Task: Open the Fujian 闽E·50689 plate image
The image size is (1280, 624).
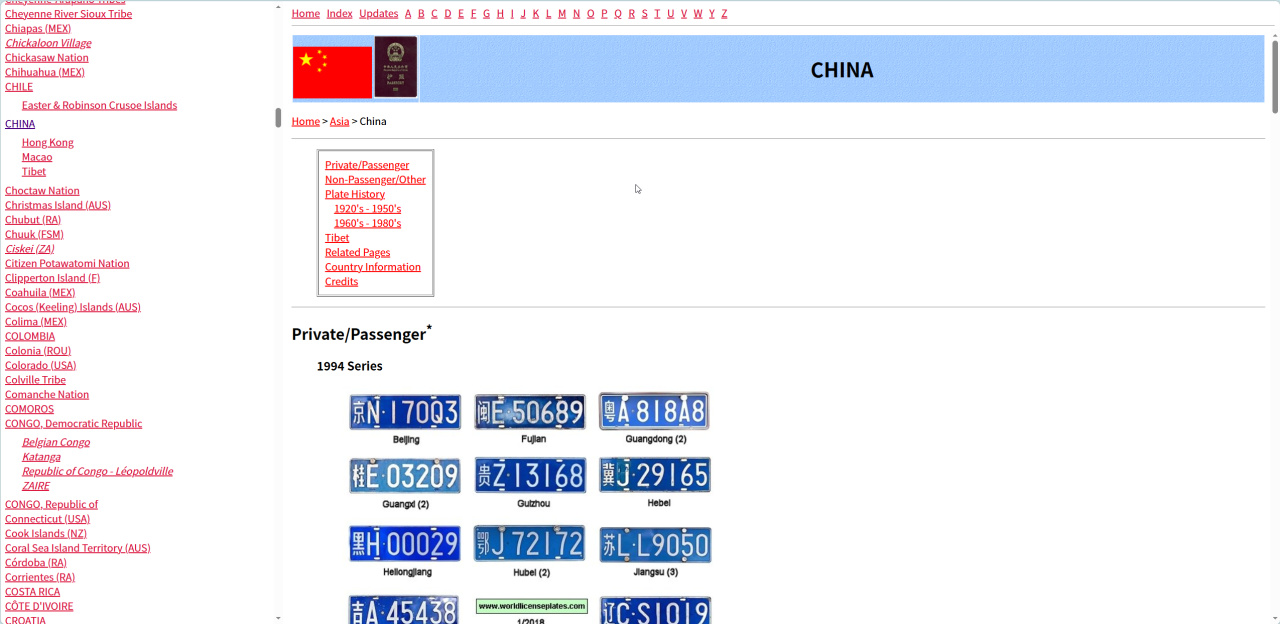Action: (x=530, y=412)
